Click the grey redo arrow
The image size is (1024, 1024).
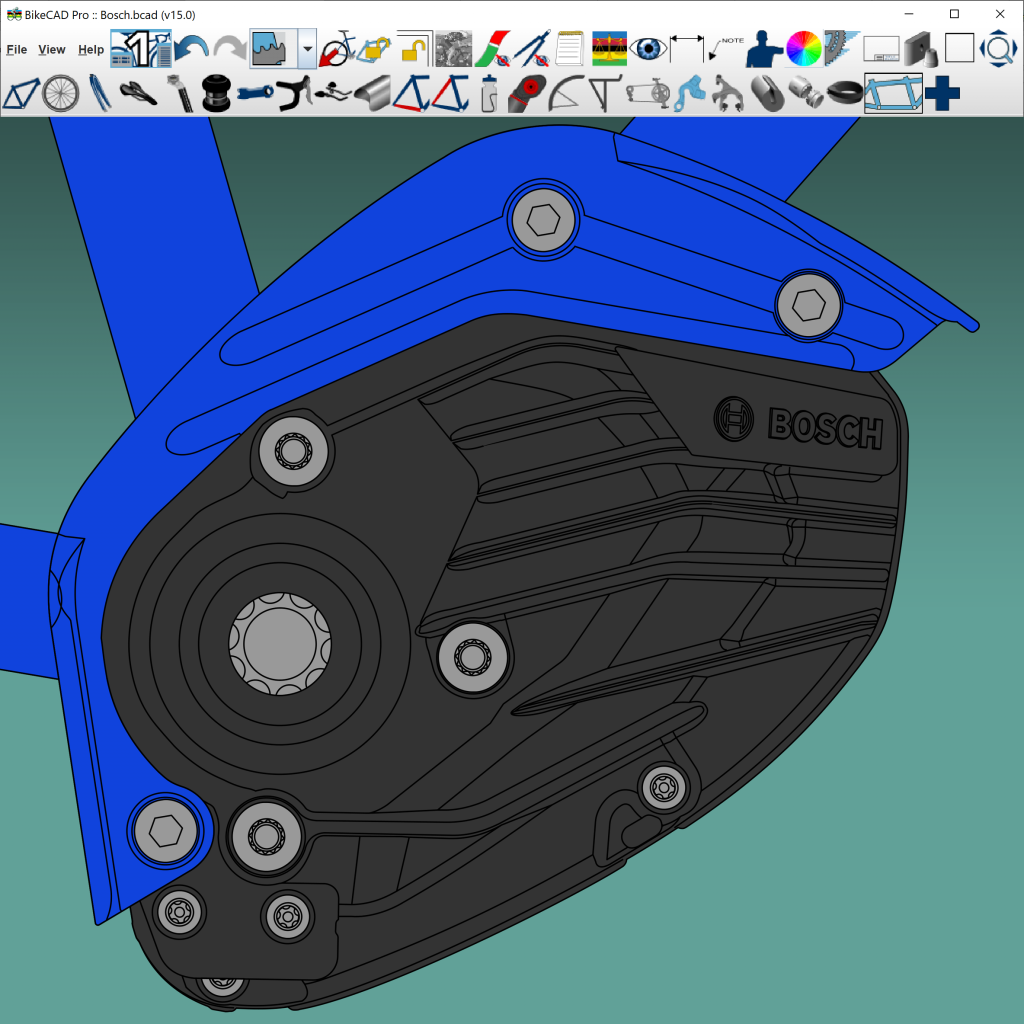[229, 49]
